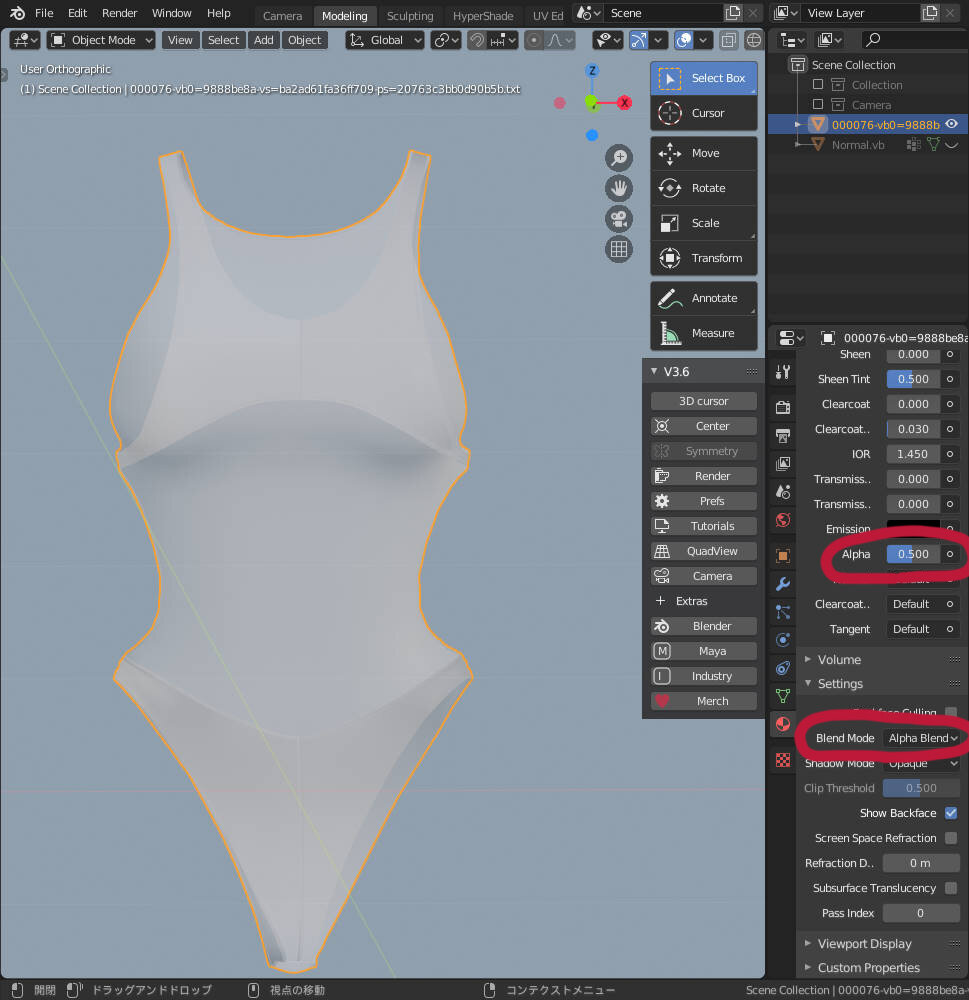
Task: Switch to the HyperShade workspace tab
Action: coord(483,15)
